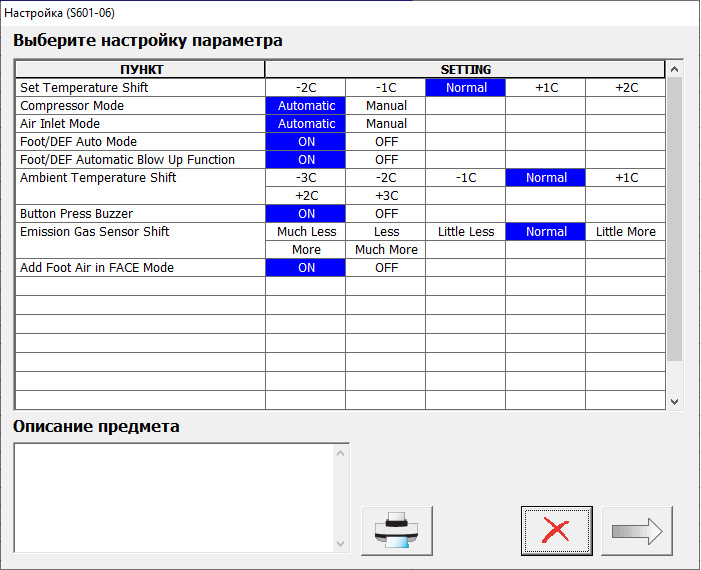Screen dimensions: 701x570
Task: Select Manual for Compressor Mode
Action: (386, 106)
